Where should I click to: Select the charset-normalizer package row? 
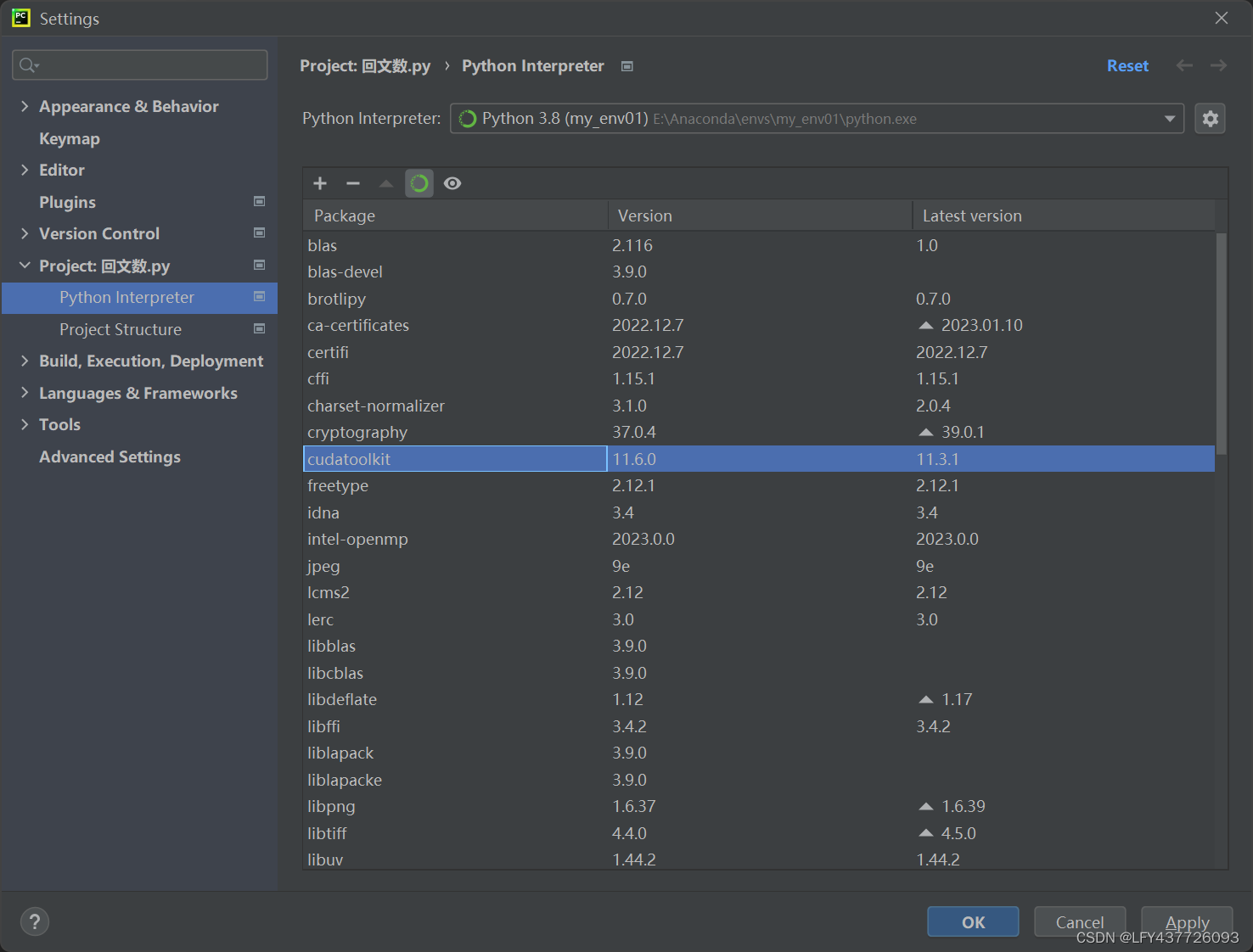click(759, 406)
